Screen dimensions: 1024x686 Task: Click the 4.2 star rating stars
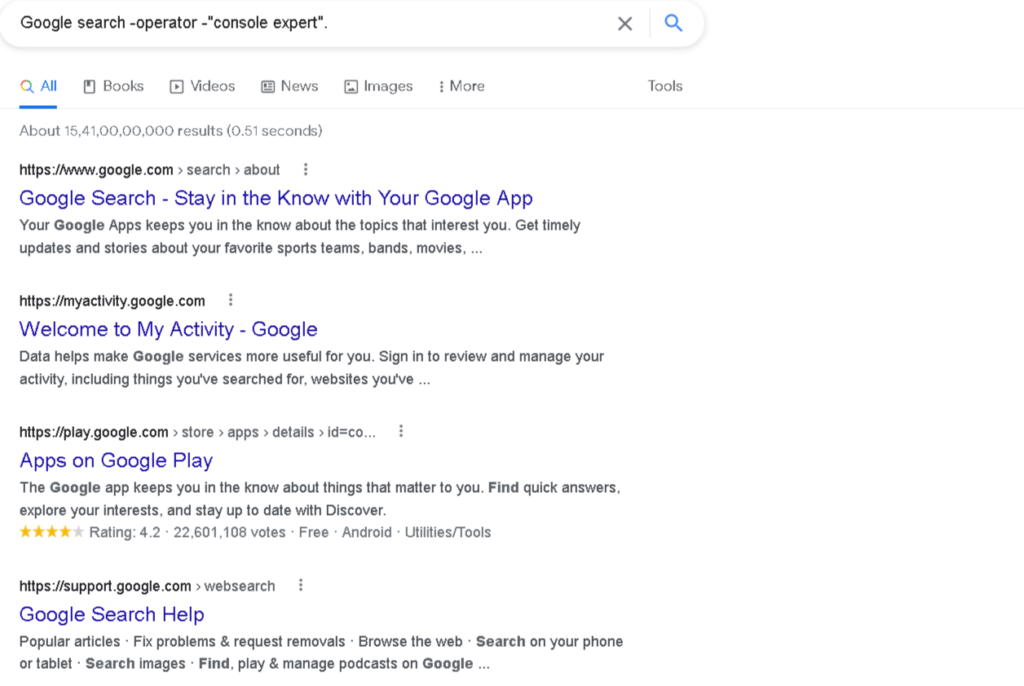pyautogui.click(x=50, y=532)
